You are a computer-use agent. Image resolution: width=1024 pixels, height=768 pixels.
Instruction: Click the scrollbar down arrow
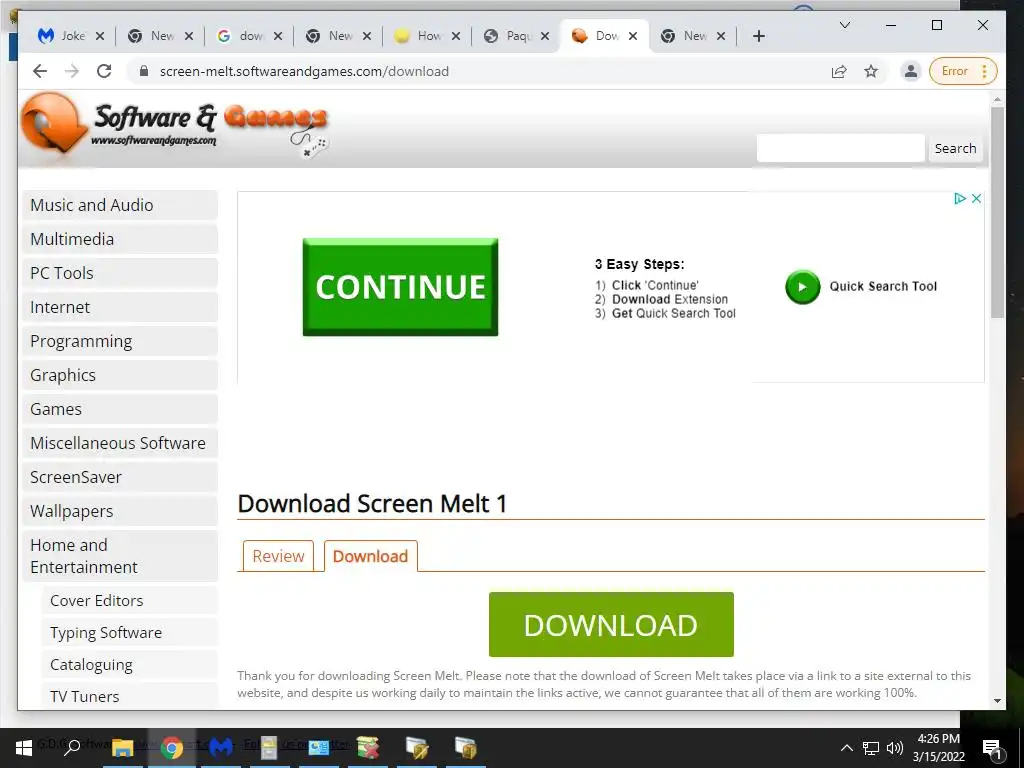[997, 701]
